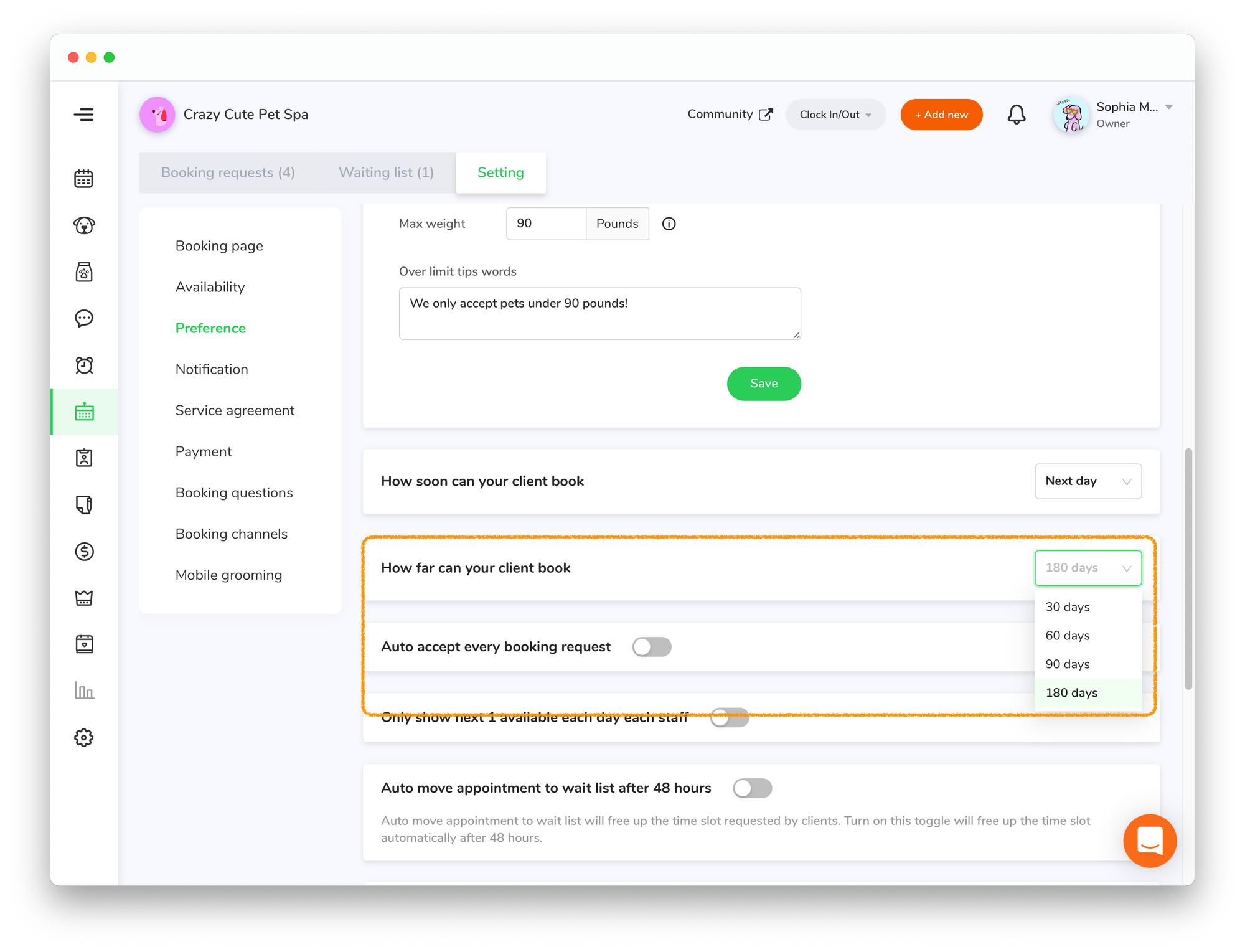Open the agreement document icon in sidebar

[x=83, y=505]
